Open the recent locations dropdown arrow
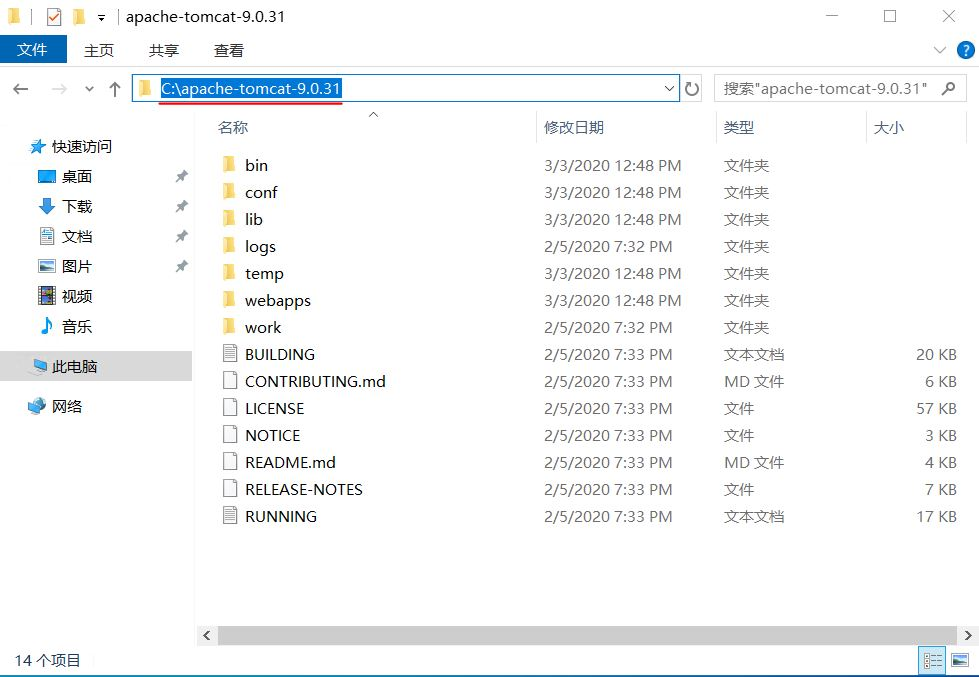Viewport: 979px width, 677px height. (89, 89)
